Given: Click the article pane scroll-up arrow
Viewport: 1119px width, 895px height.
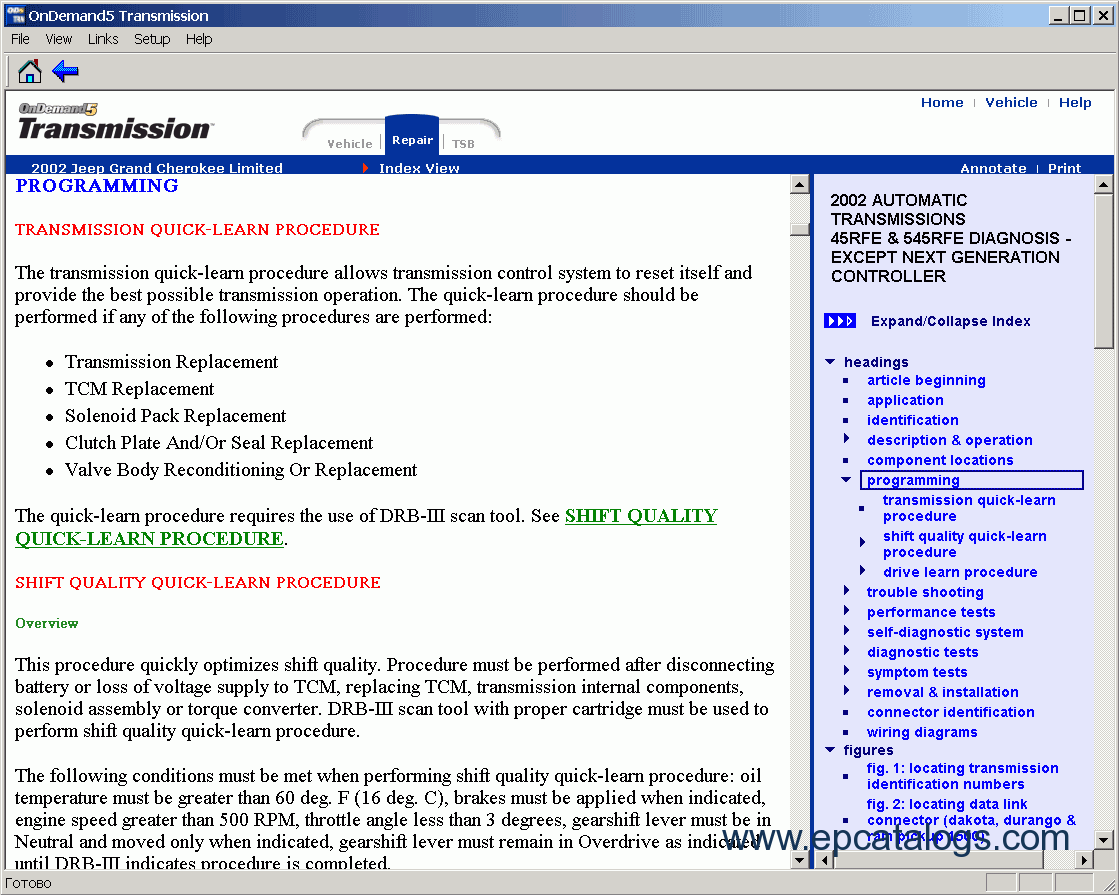Looking at the screenshot, I should coord(799,185).
